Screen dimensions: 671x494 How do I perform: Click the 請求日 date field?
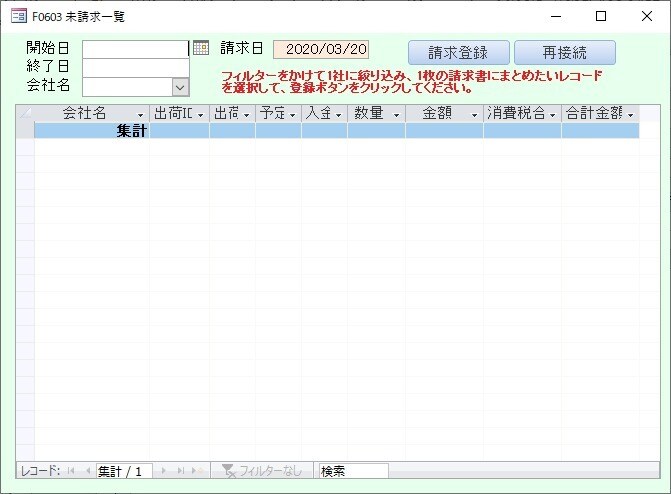pyautogui.click(x=321, y=49)
